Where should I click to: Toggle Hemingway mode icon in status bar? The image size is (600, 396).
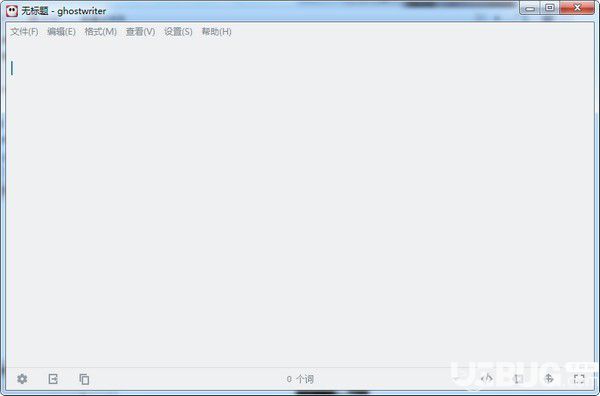[518, 379]
